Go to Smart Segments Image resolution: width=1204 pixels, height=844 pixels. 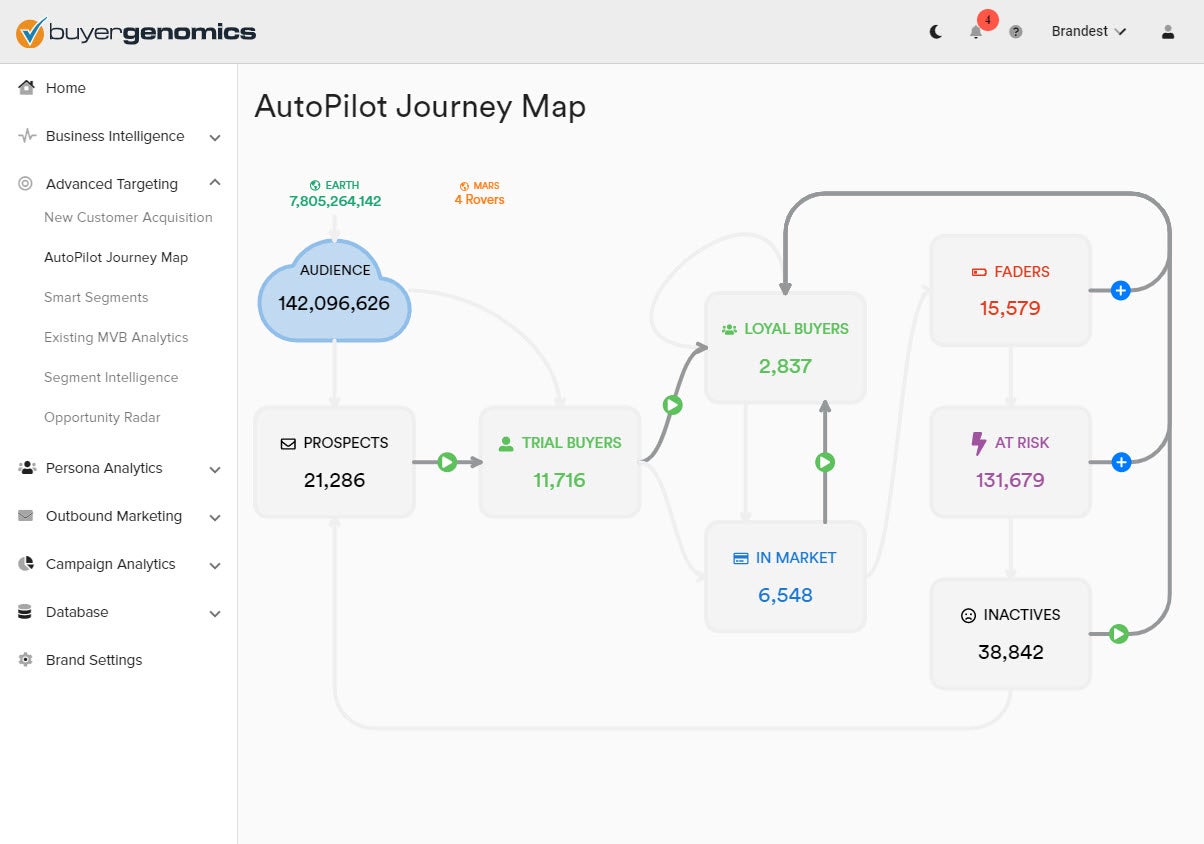[96, 297]
